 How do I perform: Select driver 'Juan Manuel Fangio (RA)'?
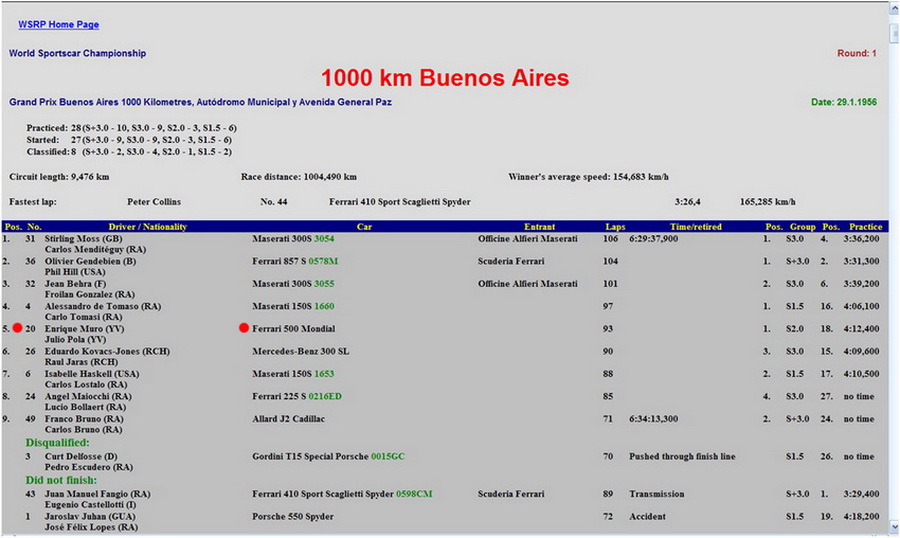pos(98,494)
